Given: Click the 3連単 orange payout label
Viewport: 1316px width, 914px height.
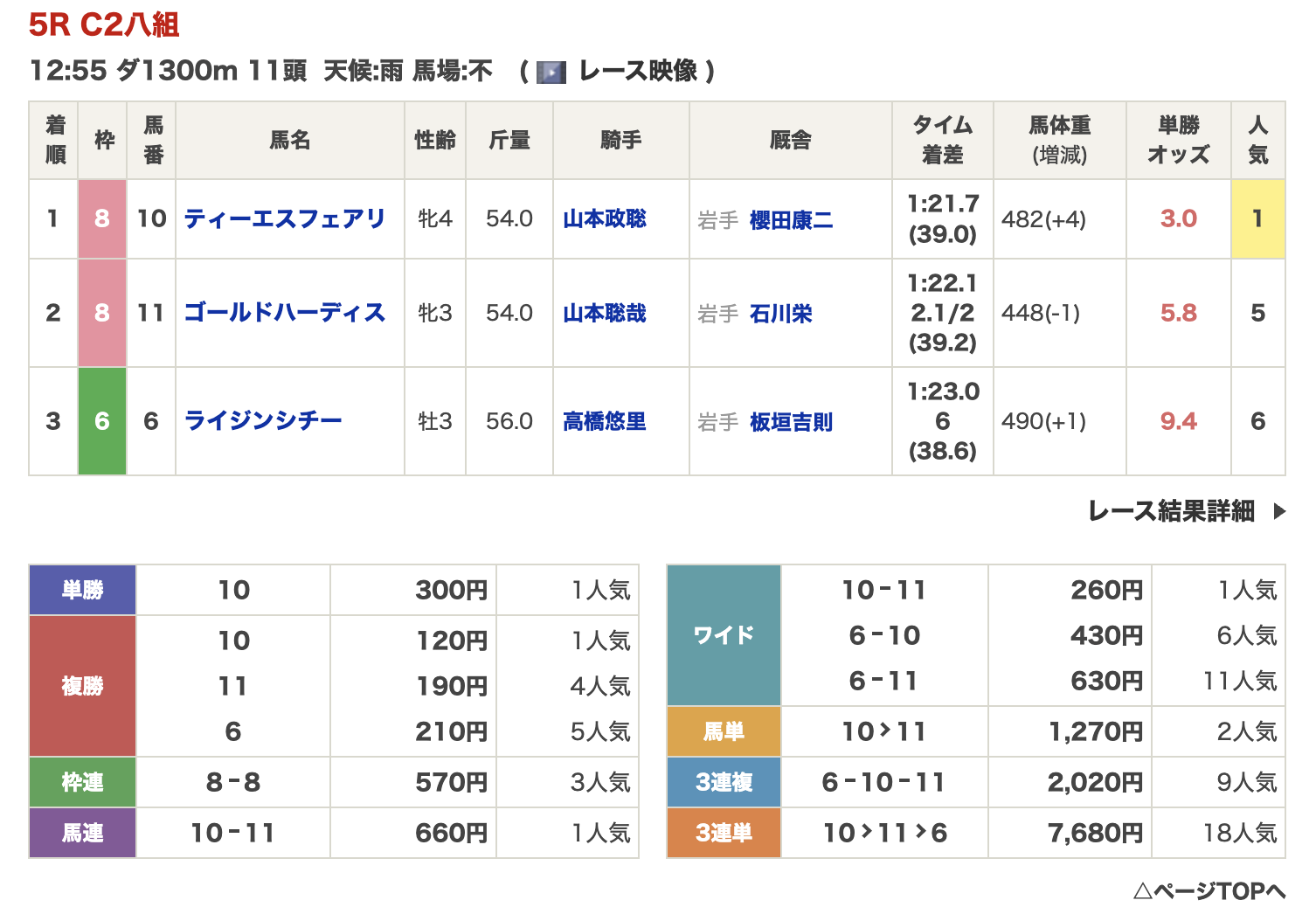Looking at the screenshot, I should click(724, 833).
